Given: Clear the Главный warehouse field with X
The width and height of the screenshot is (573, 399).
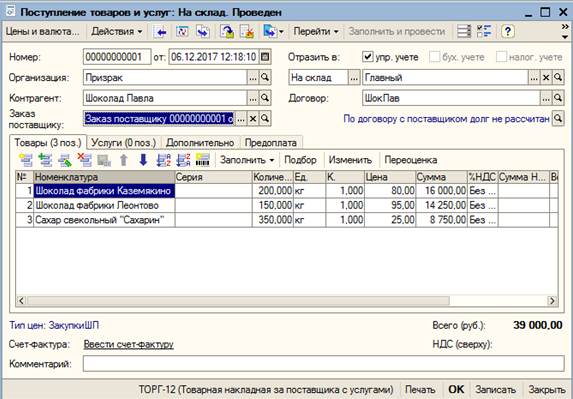Looking at the screenshot, I should (546, 77).
